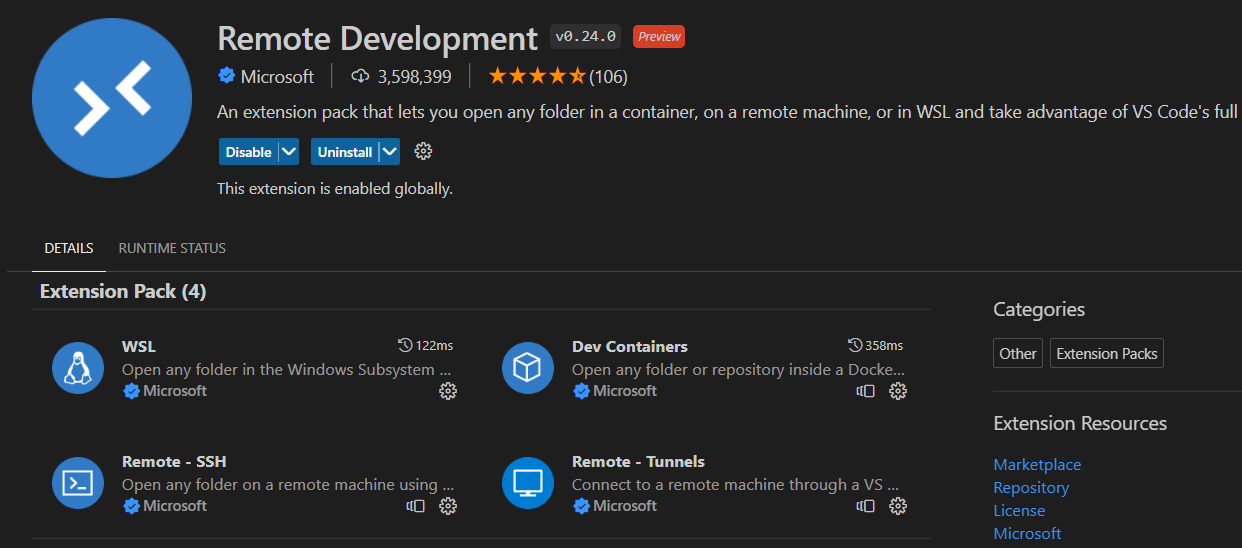Click the remote indicator icon for Remote - SSH
1242x548 pixels.
pos(416,506)
